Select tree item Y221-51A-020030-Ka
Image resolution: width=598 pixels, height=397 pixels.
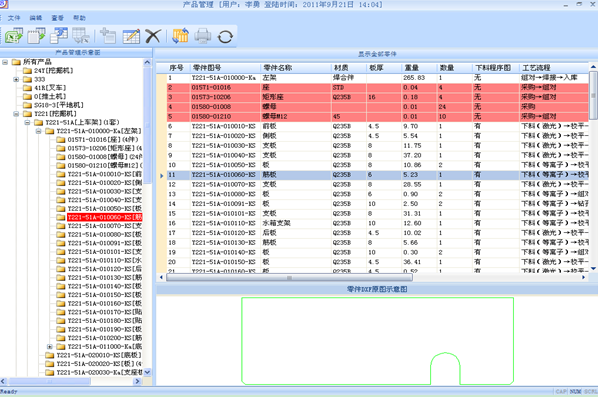pos(99,372)
